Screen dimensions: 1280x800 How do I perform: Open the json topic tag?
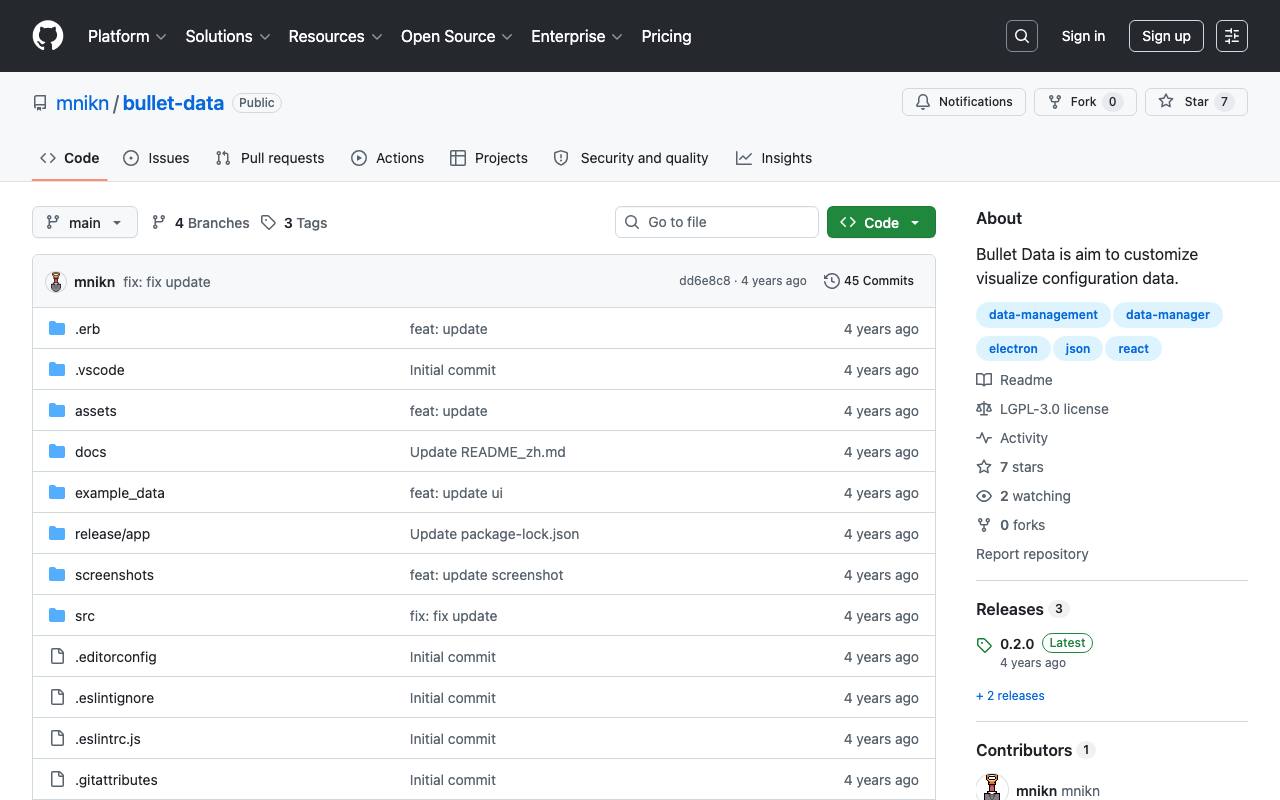point(1078,349)
